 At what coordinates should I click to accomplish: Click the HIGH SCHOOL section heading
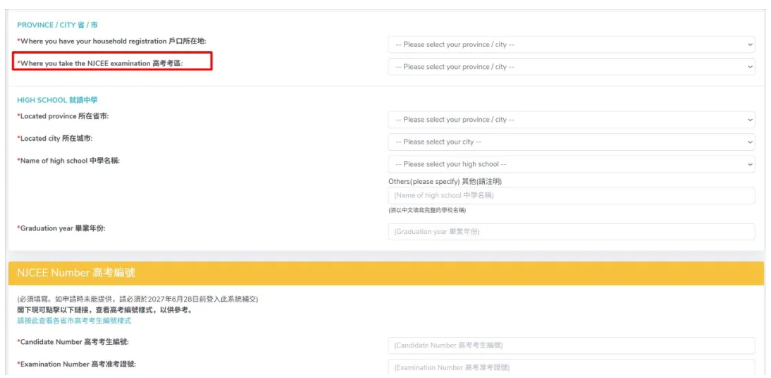[58, 100]
